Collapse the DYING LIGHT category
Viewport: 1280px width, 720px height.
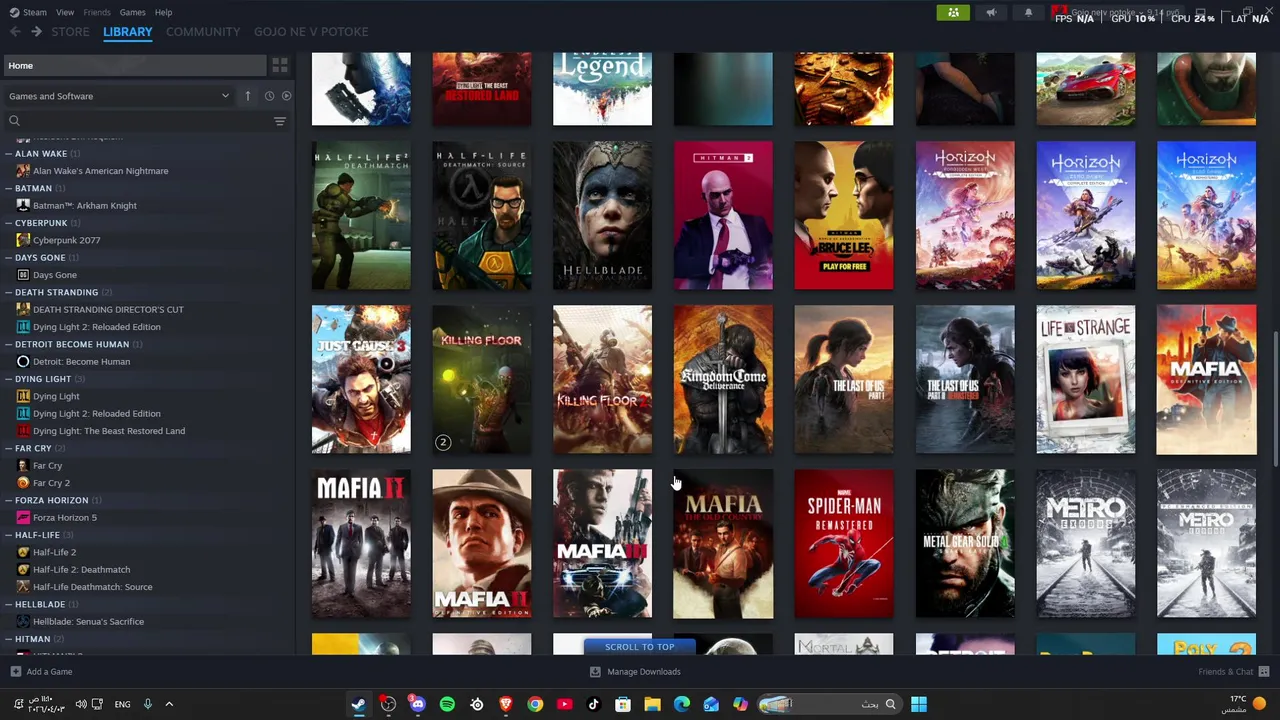tap(8, 379)
